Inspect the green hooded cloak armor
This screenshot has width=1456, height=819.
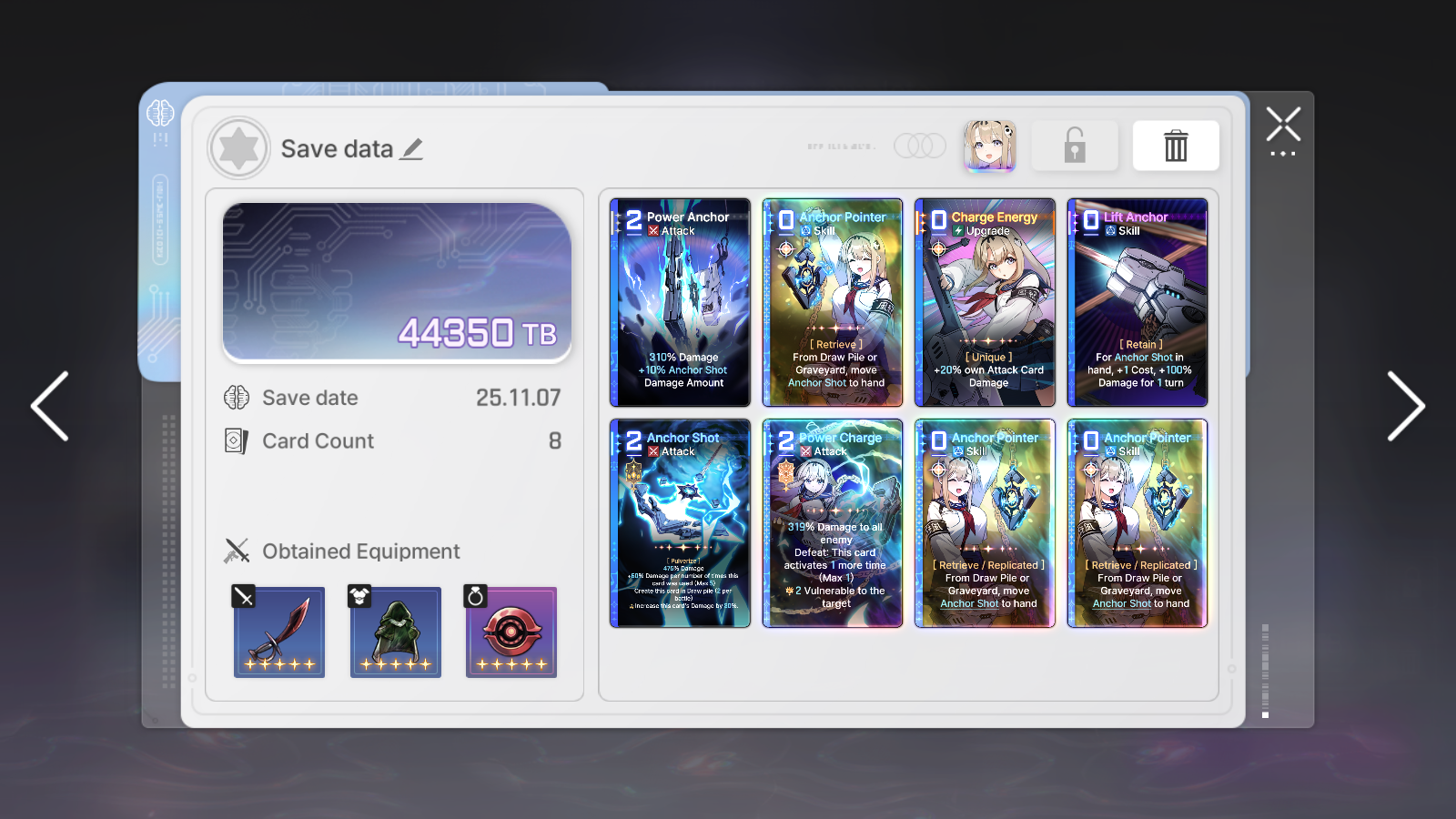(x=396, y=632)
